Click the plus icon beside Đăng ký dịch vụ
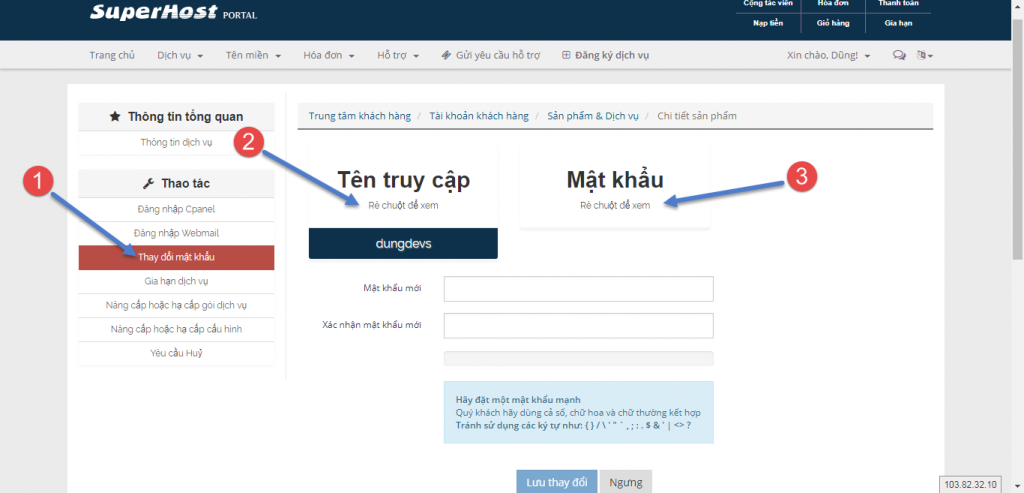The width and height of the screenshot is (1024, 493). (566, 56)
